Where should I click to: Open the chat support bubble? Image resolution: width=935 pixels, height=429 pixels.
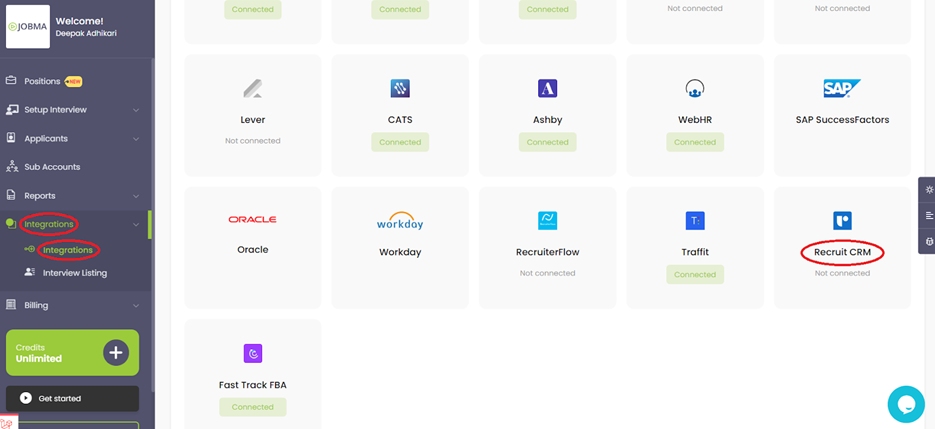[x=906, y=404]
